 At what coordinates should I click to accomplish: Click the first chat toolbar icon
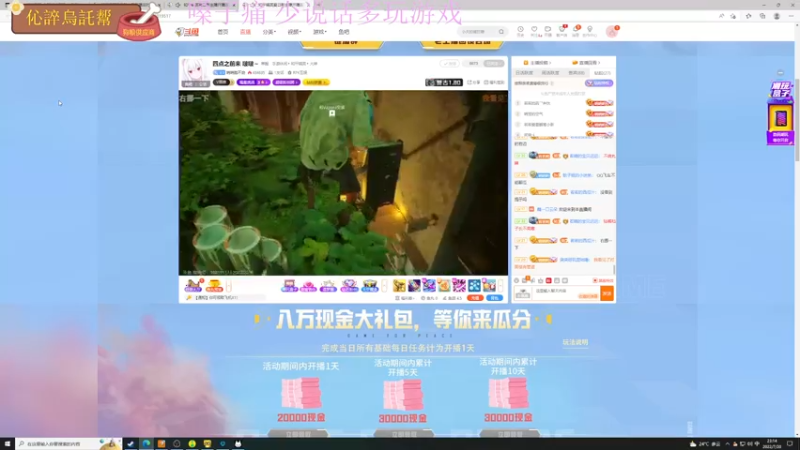pyautogui.click(x=516, y=281)
